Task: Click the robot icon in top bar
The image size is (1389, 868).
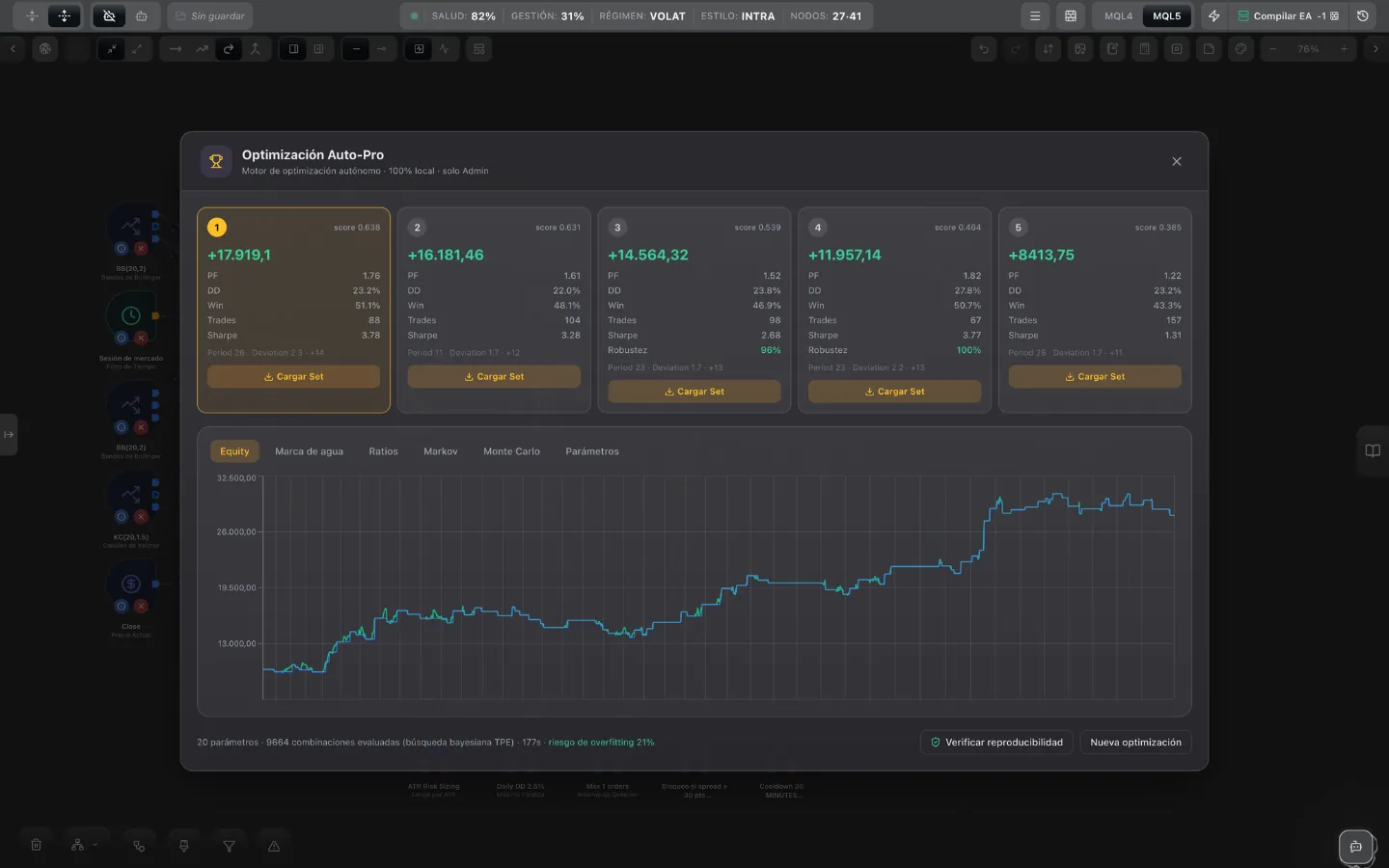Action: [x=142, y=16]
